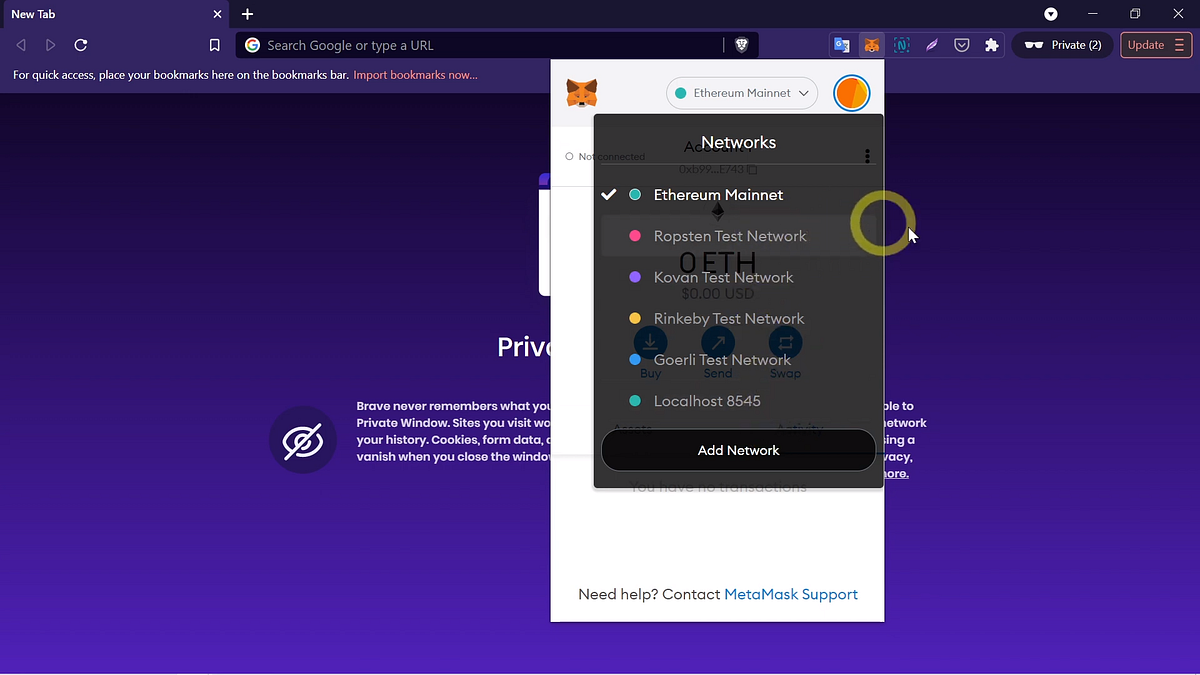Open the Ethereum Mainnet network selector dropdown

point(742,92)
